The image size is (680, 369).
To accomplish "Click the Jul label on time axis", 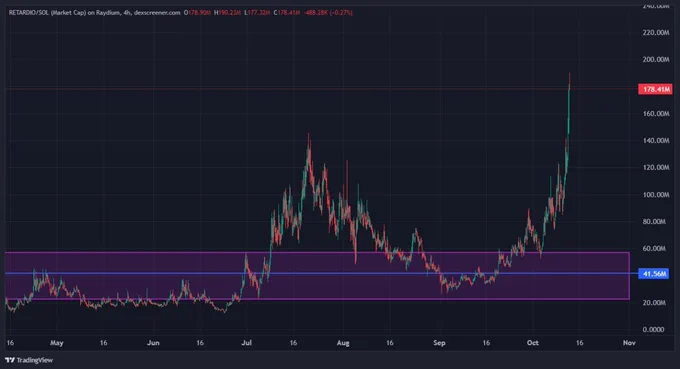I will click(x=246, y=343).
